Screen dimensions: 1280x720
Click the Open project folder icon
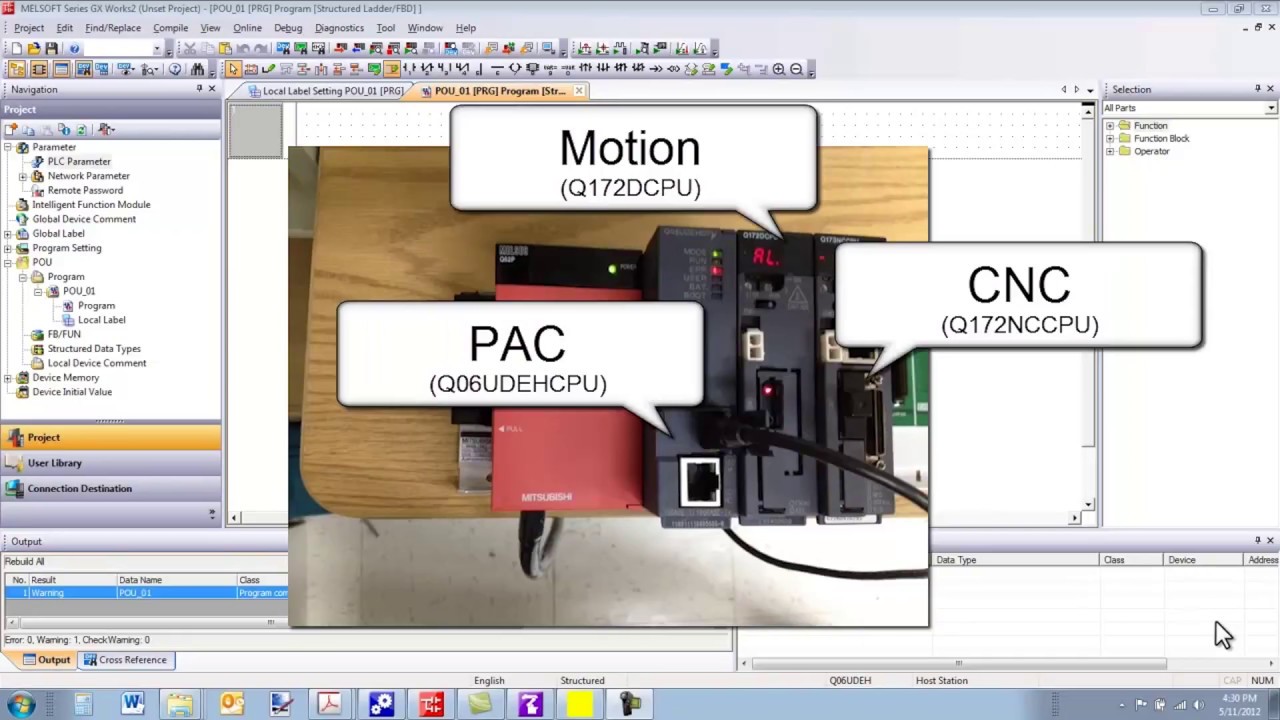point(33,48)
